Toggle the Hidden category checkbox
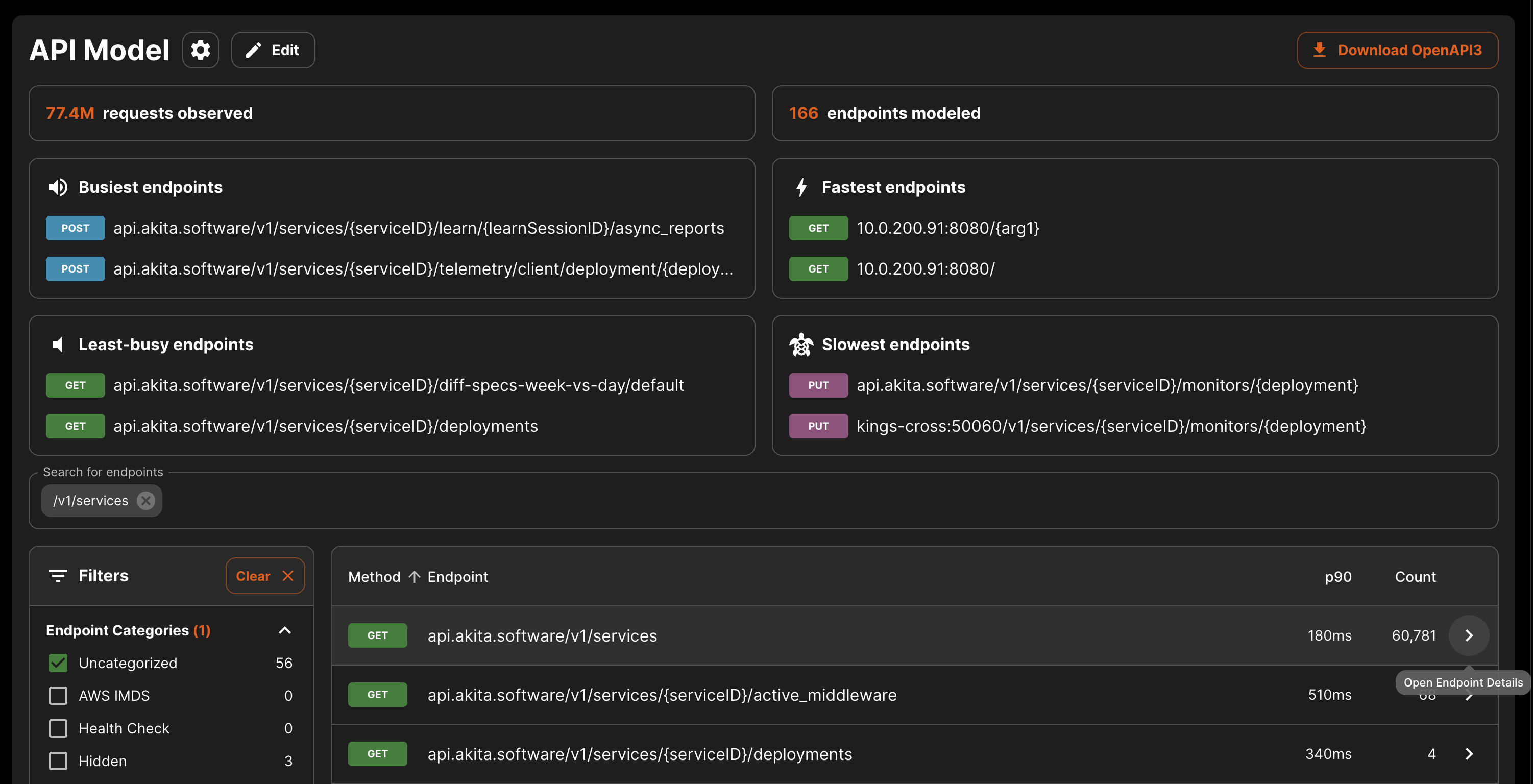This screenshot has width=1533, height=784. tap(58, 762)
